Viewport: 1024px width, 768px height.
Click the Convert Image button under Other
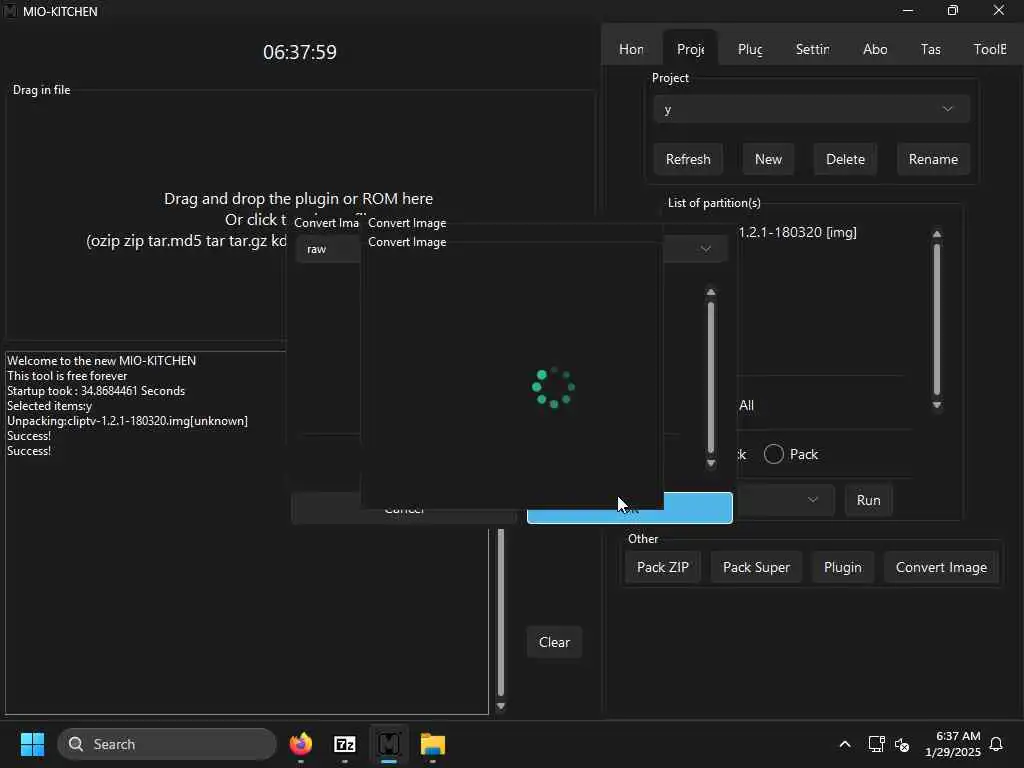click(941, 567)
